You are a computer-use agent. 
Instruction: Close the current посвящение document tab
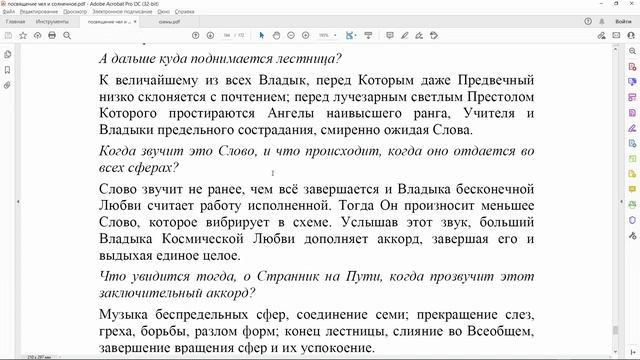click(x=135, y=22)
